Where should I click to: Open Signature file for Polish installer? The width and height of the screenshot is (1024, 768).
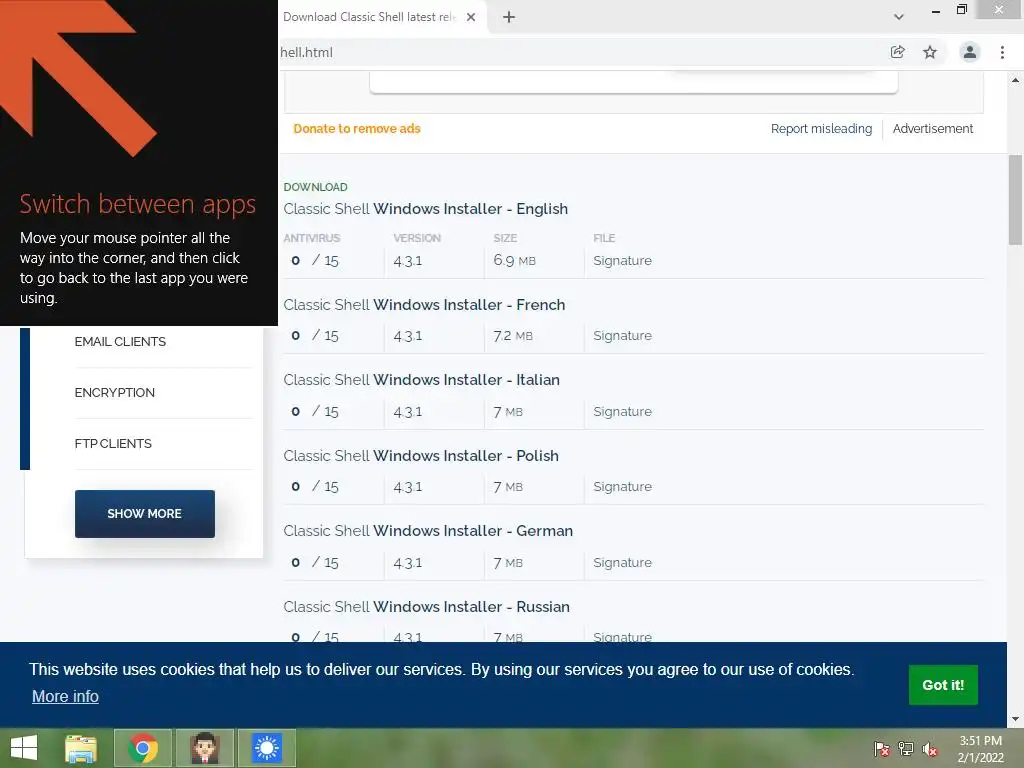[x=622, y=487]
